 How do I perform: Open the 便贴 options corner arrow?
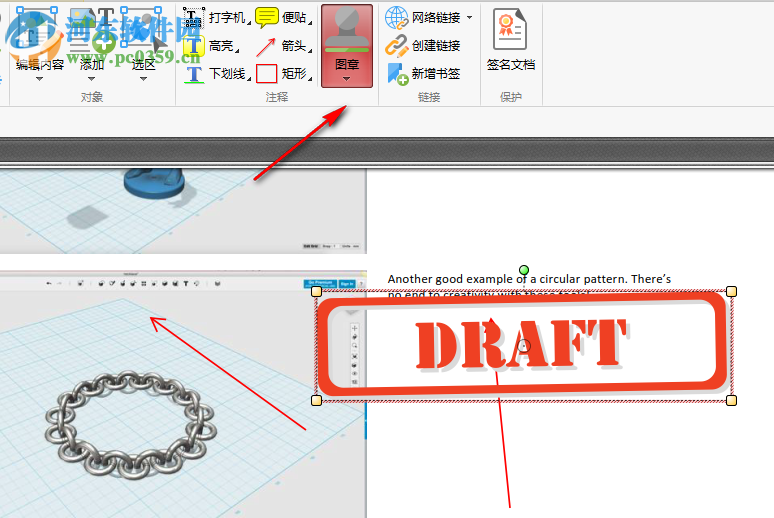(310, 23)
